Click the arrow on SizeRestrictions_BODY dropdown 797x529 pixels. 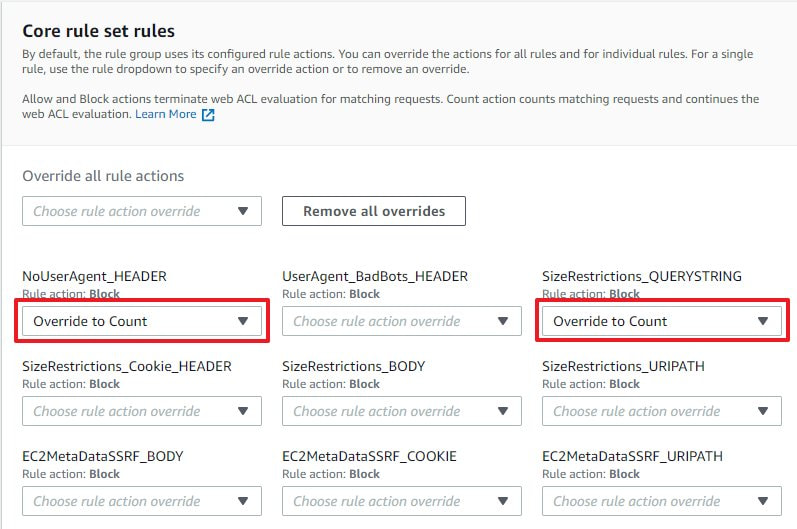tap(502, 411)
